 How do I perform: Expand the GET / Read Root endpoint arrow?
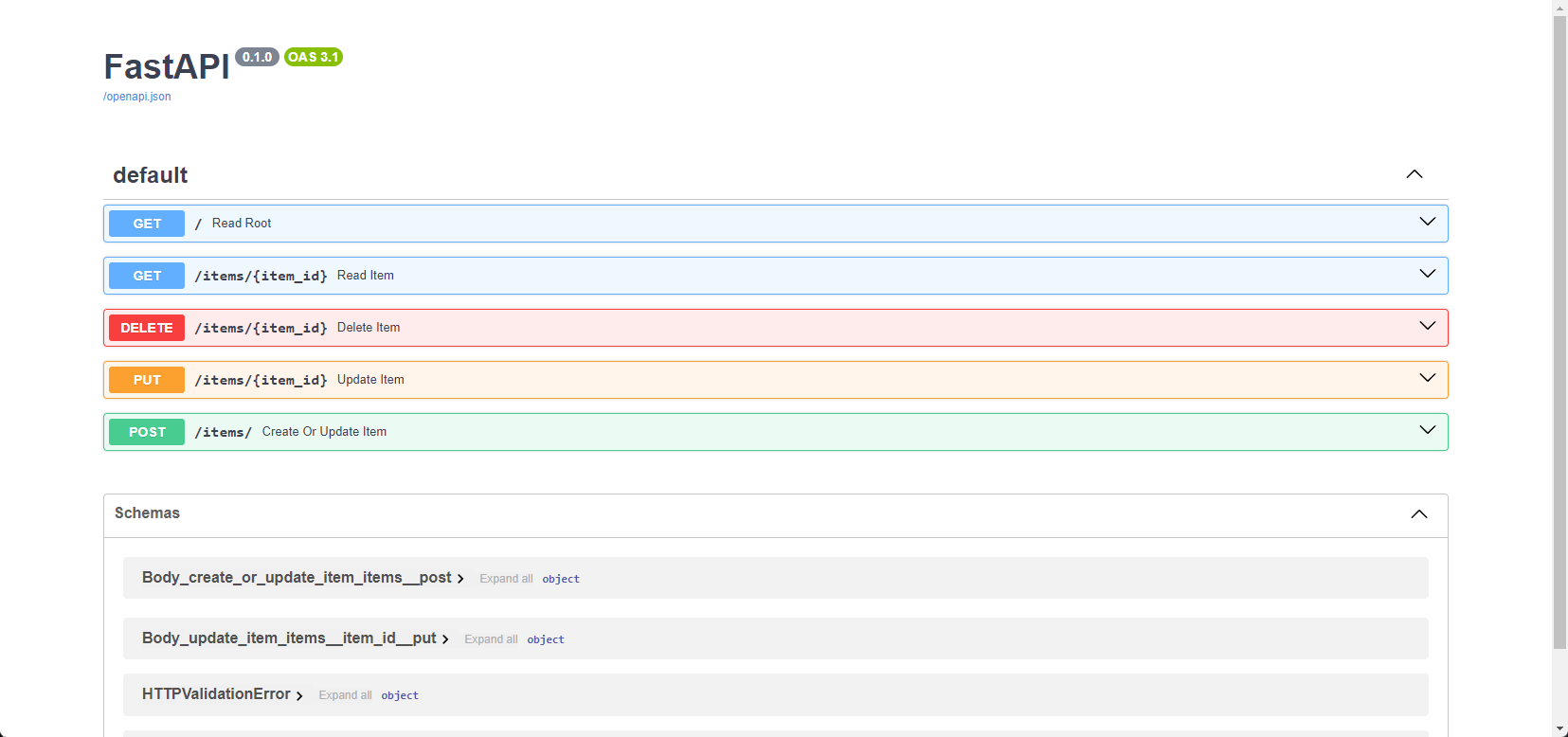1428,222
